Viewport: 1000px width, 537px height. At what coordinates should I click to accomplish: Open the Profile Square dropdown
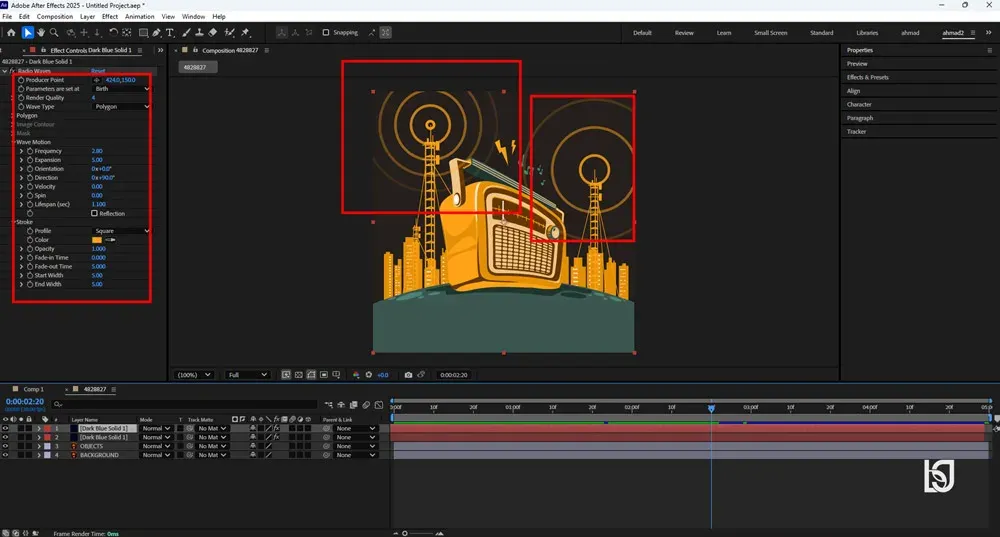pyautogui.click(x=121, y=231)
